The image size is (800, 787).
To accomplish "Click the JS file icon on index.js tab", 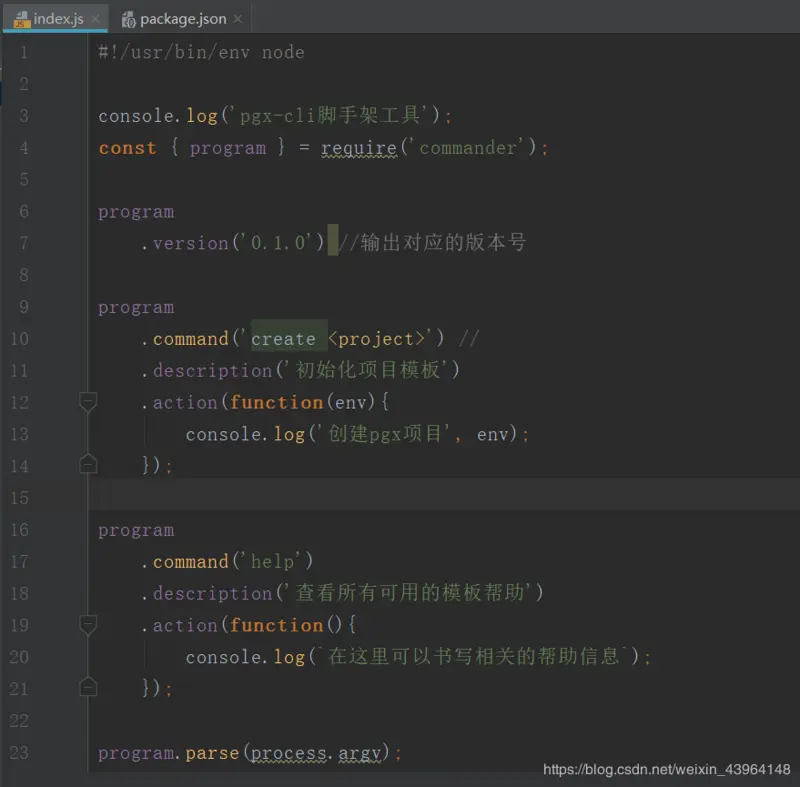I will click(21, 19).
